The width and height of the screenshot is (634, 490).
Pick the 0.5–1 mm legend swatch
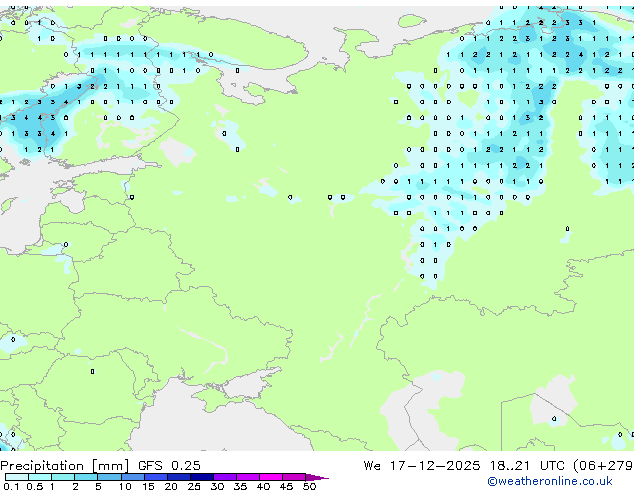point(40,477)
